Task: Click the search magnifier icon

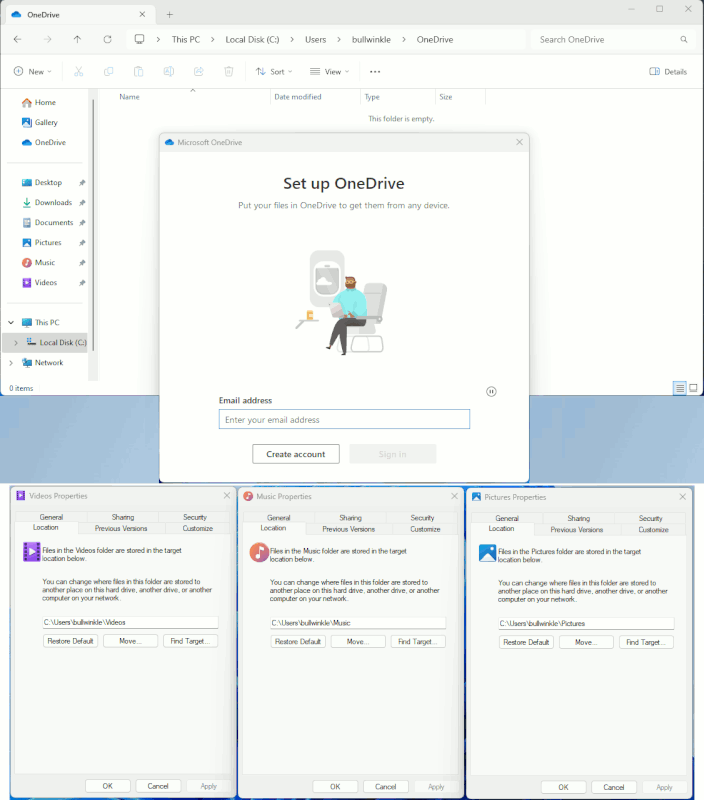Action: click(x=684, y=39)
